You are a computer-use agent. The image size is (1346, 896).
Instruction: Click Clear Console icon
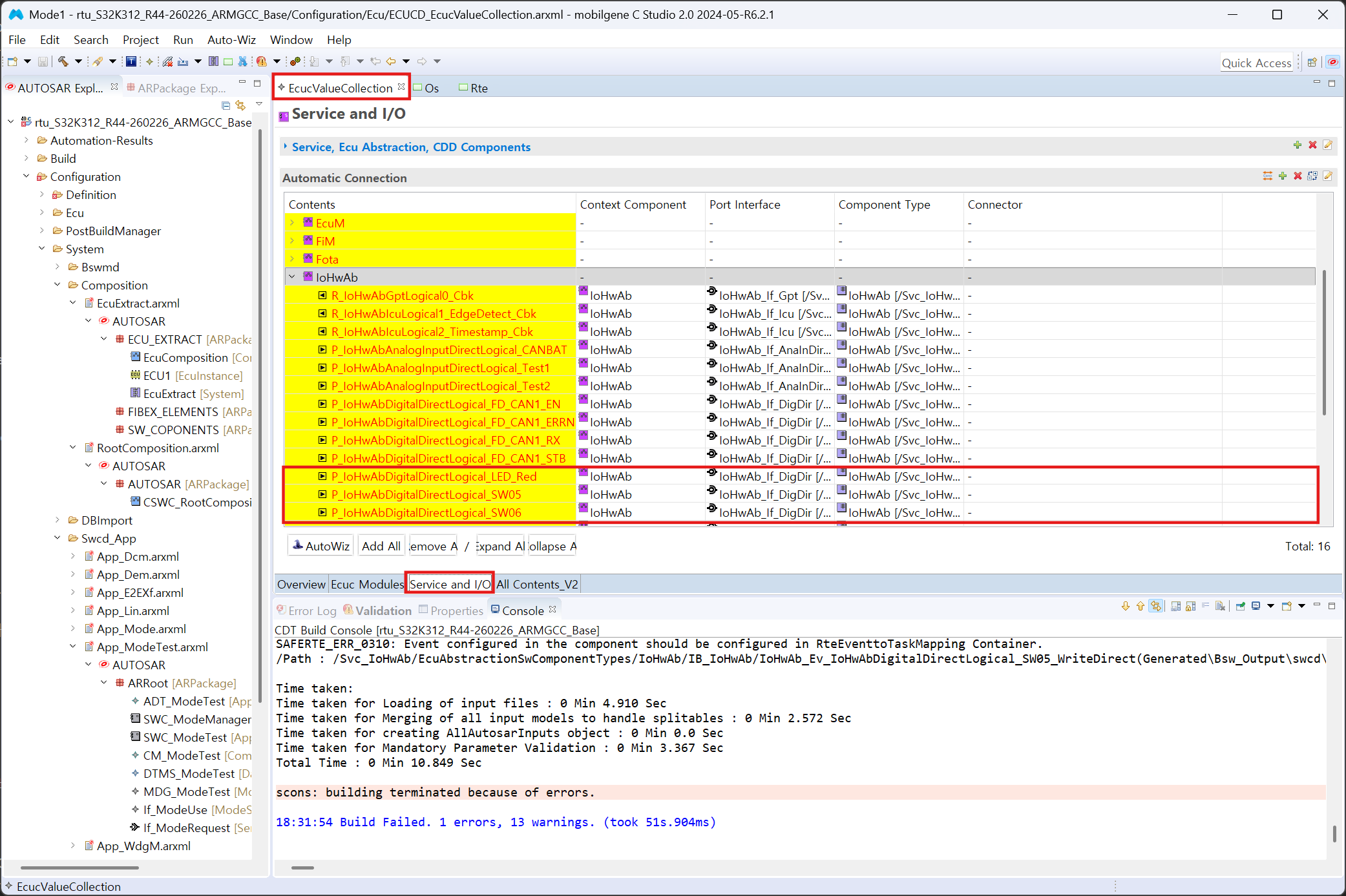(1220, 606)
